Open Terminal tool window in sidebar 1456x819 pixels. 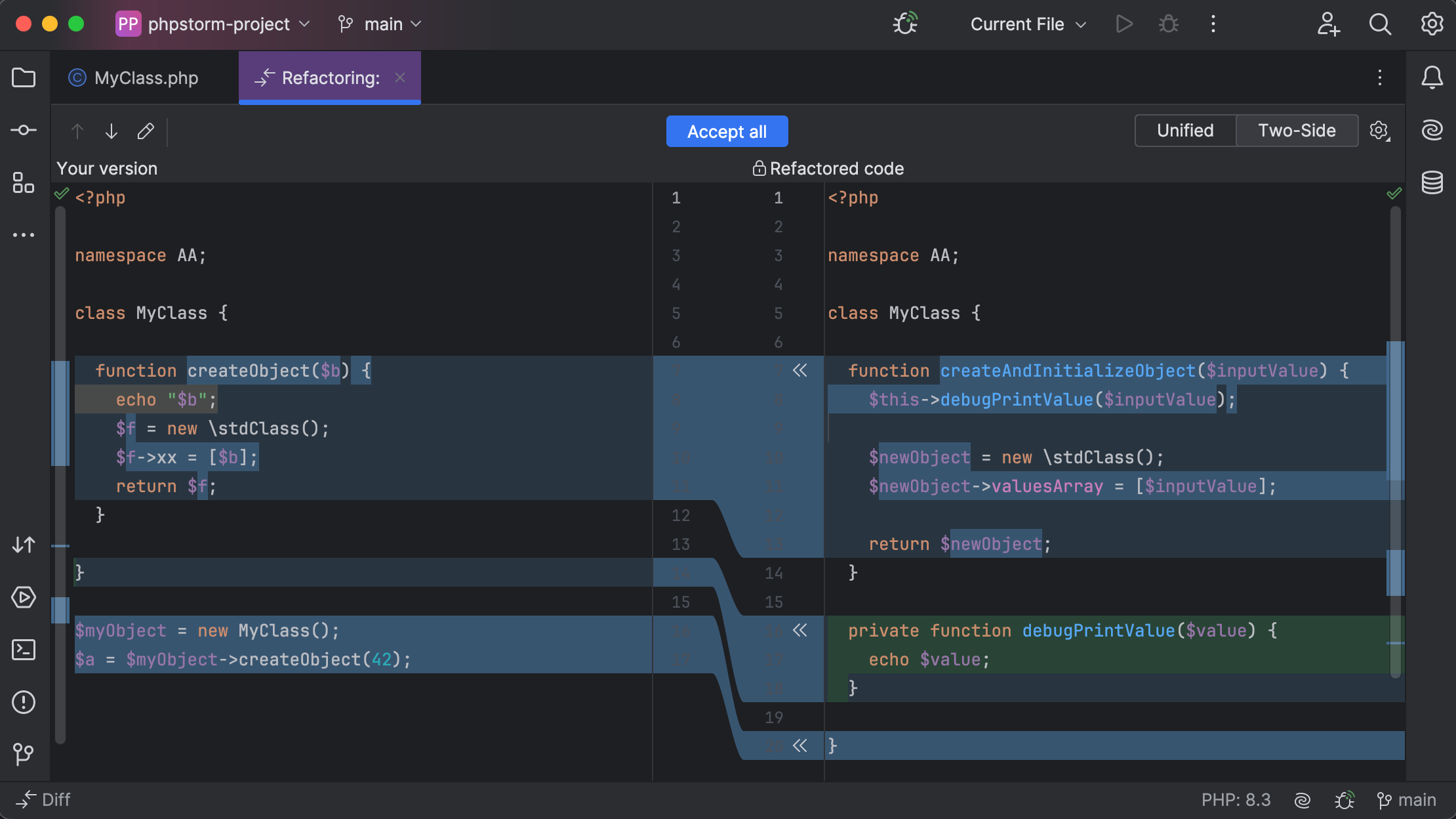click(24, 650)
